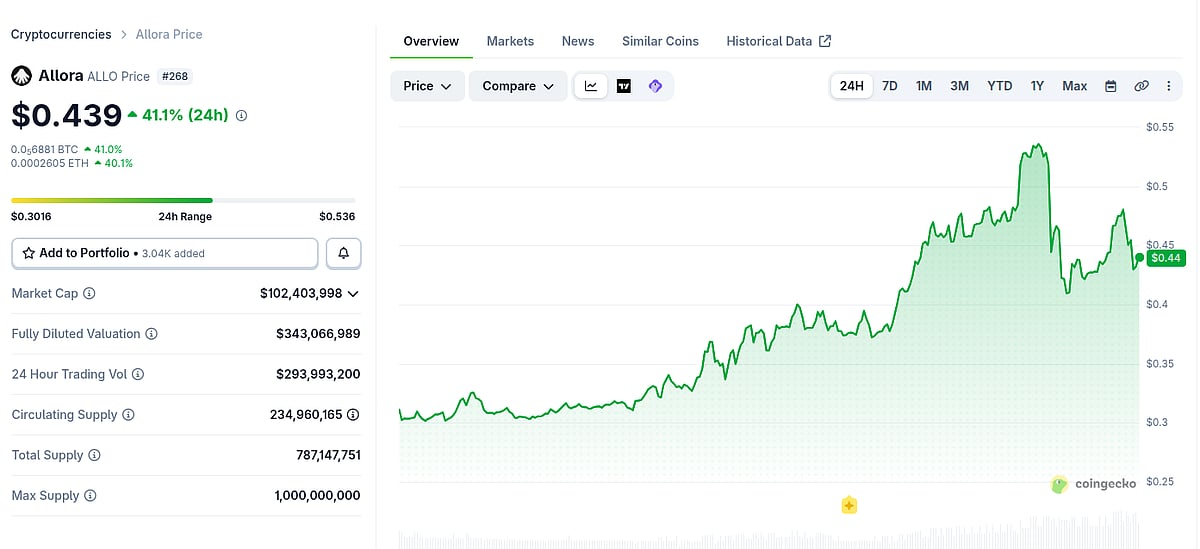The width and height of the screenshot is (1200, 549).
Task: Click the Allora Price breadcrumb text
Action: (x=169, y=34)
